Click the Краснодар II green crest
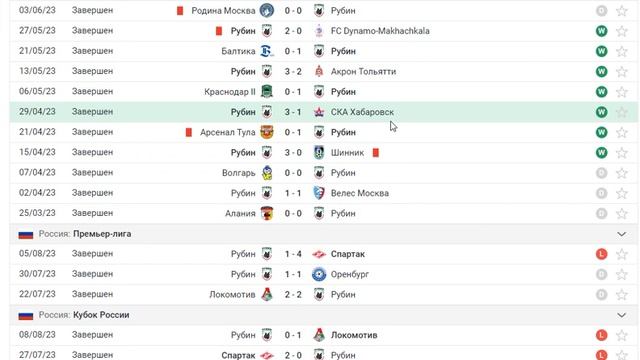The width and height of the screenshot is (640, 360). point(267,91)
